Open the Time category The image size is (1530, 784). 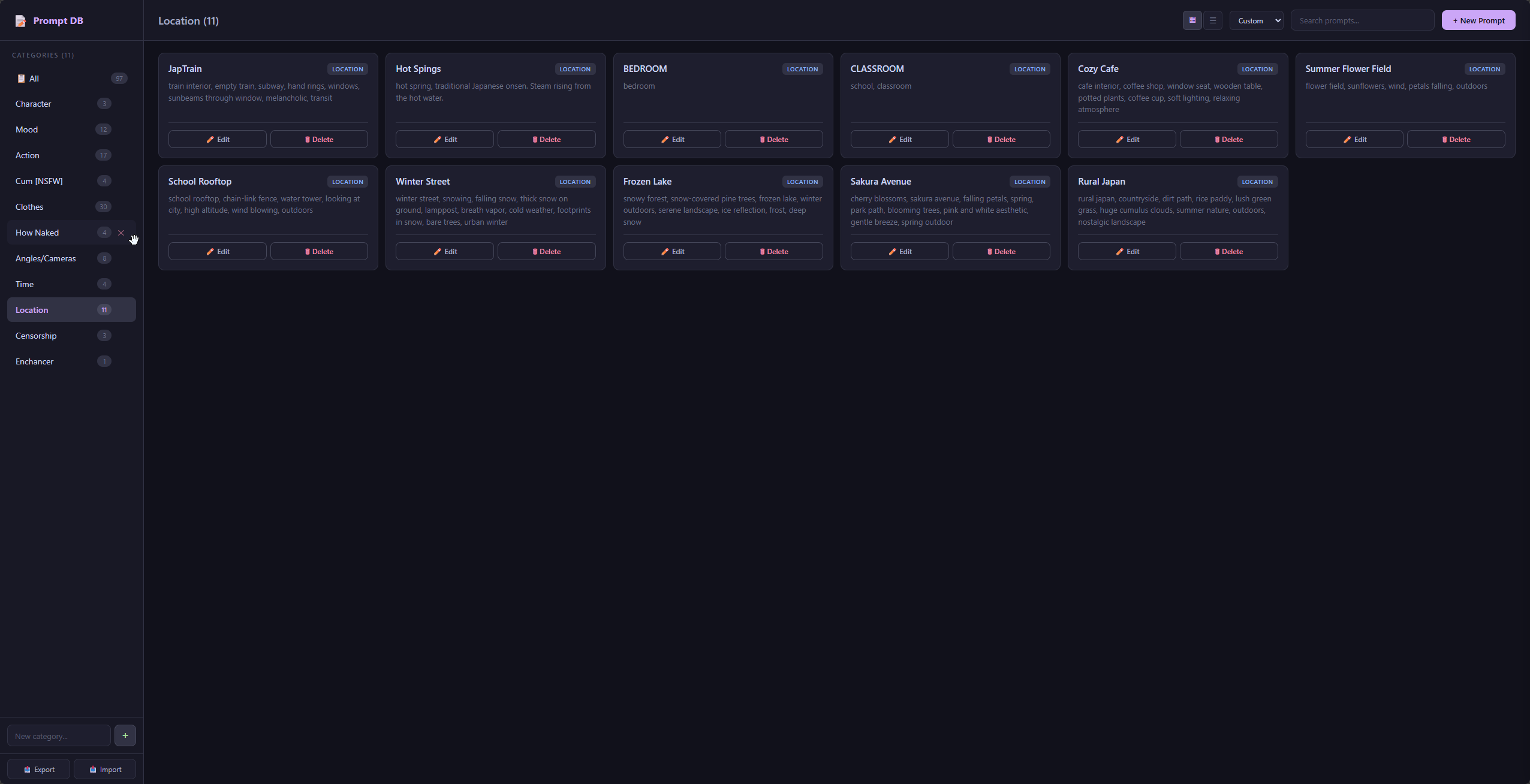[x=71, y=284]
